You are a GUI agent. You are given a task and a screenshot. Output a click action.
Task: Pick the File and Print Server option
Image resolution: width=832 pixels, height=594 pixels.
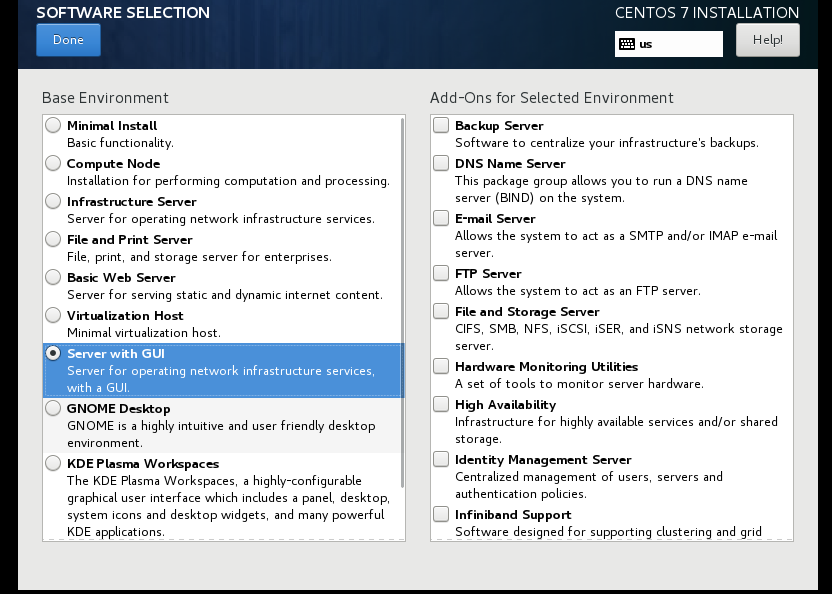point(53,239)
